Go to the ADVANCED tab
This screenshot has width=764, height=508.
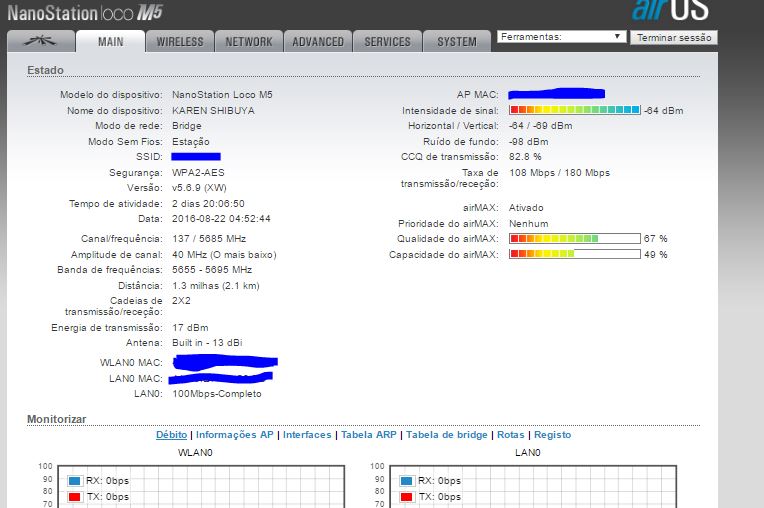point(318,41)
